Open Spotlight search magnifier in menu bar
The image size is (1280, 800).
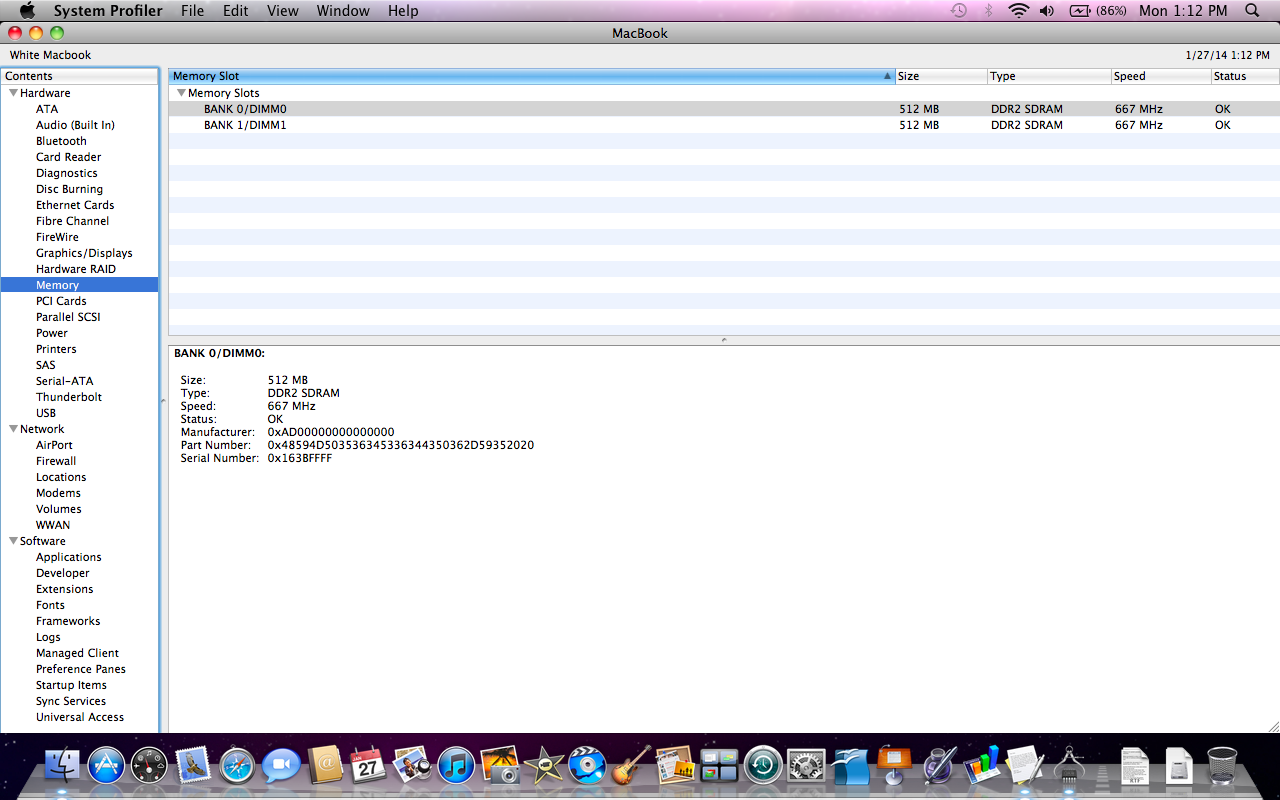1252,11
